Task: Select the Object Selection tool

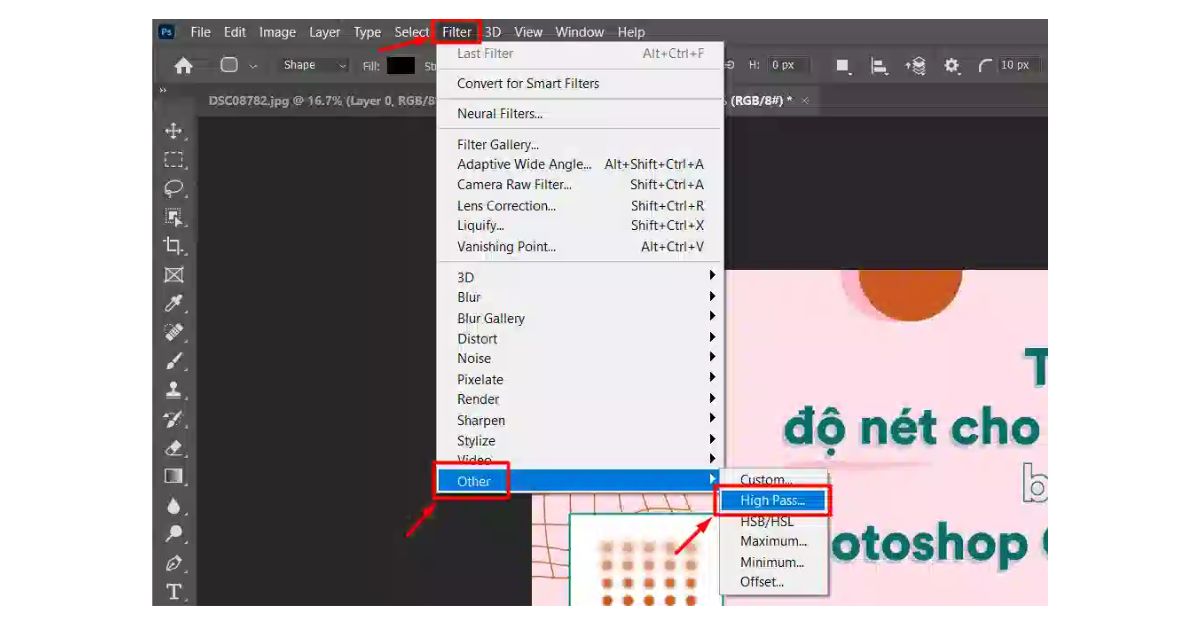Action: (174, 217)
